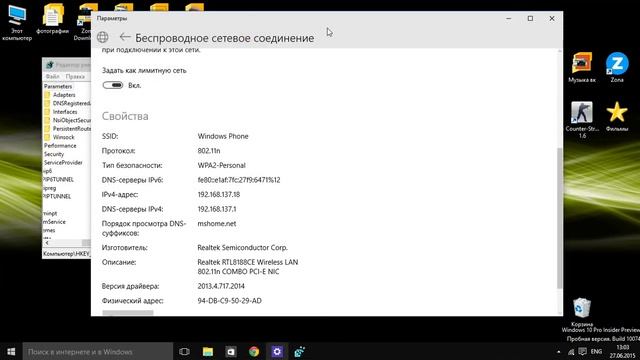Open 'Правка' menu in Registry Editor
640x360 pixels.
pyautogui.click(x=75, y=76)
